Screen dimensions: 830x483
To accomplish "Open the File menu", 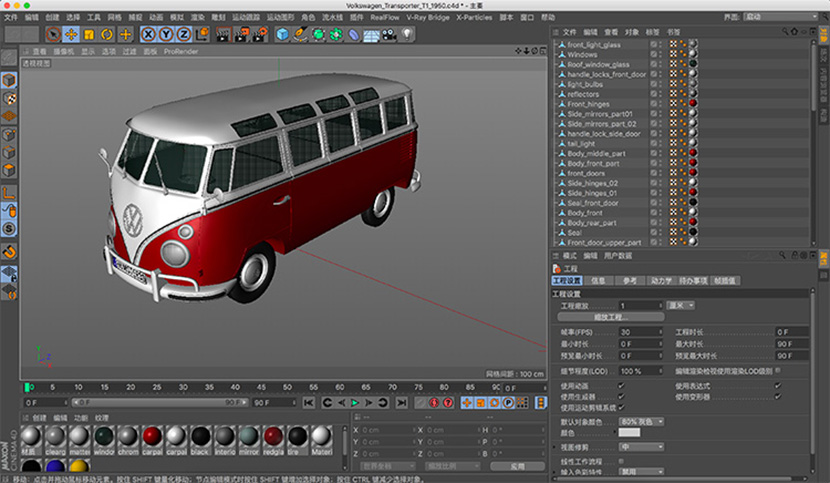I will [11, 17].
